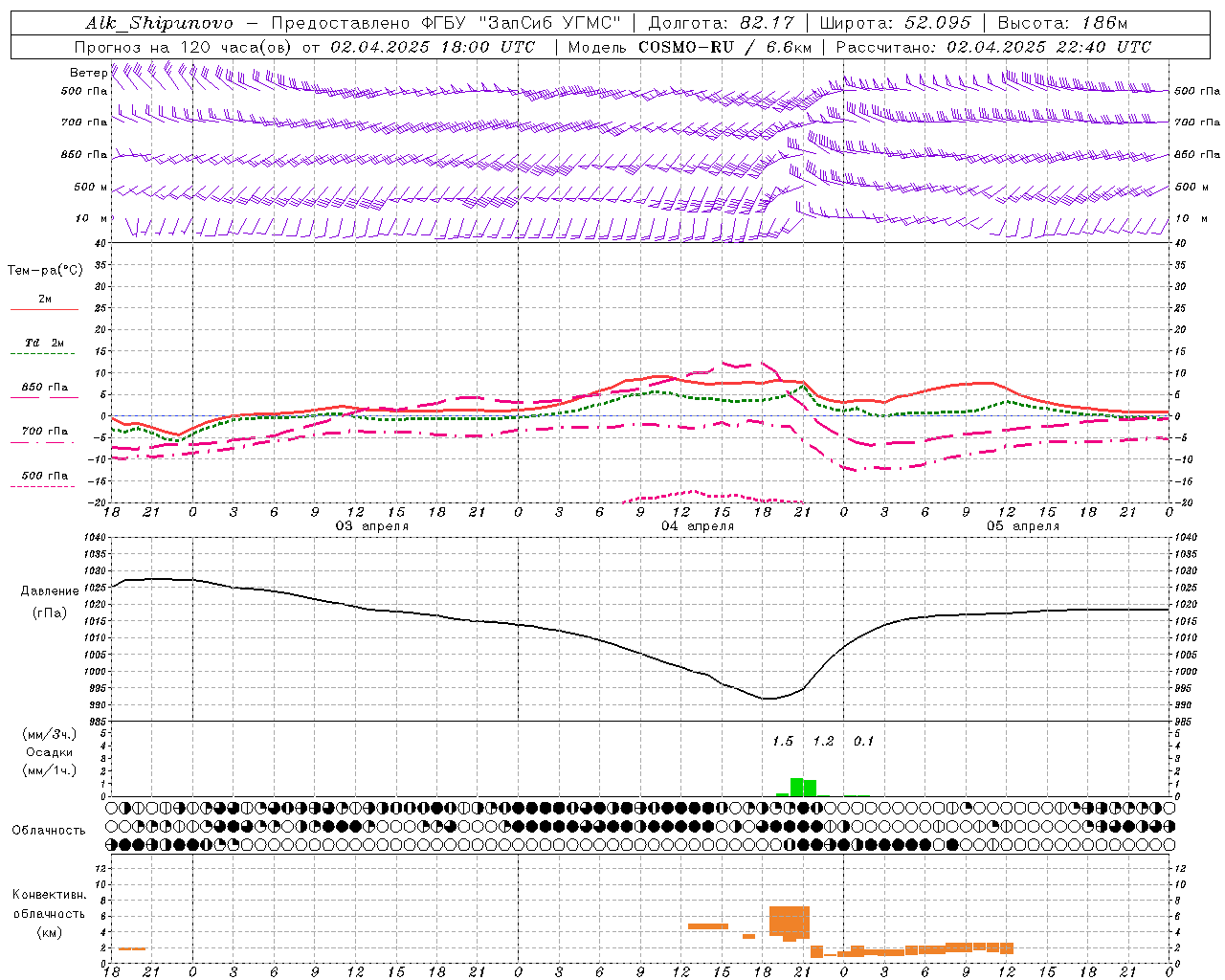This screenshot has height=980, width=1225.
Task: Click the precipitation amount 1.5
Action: coord(783,741)
